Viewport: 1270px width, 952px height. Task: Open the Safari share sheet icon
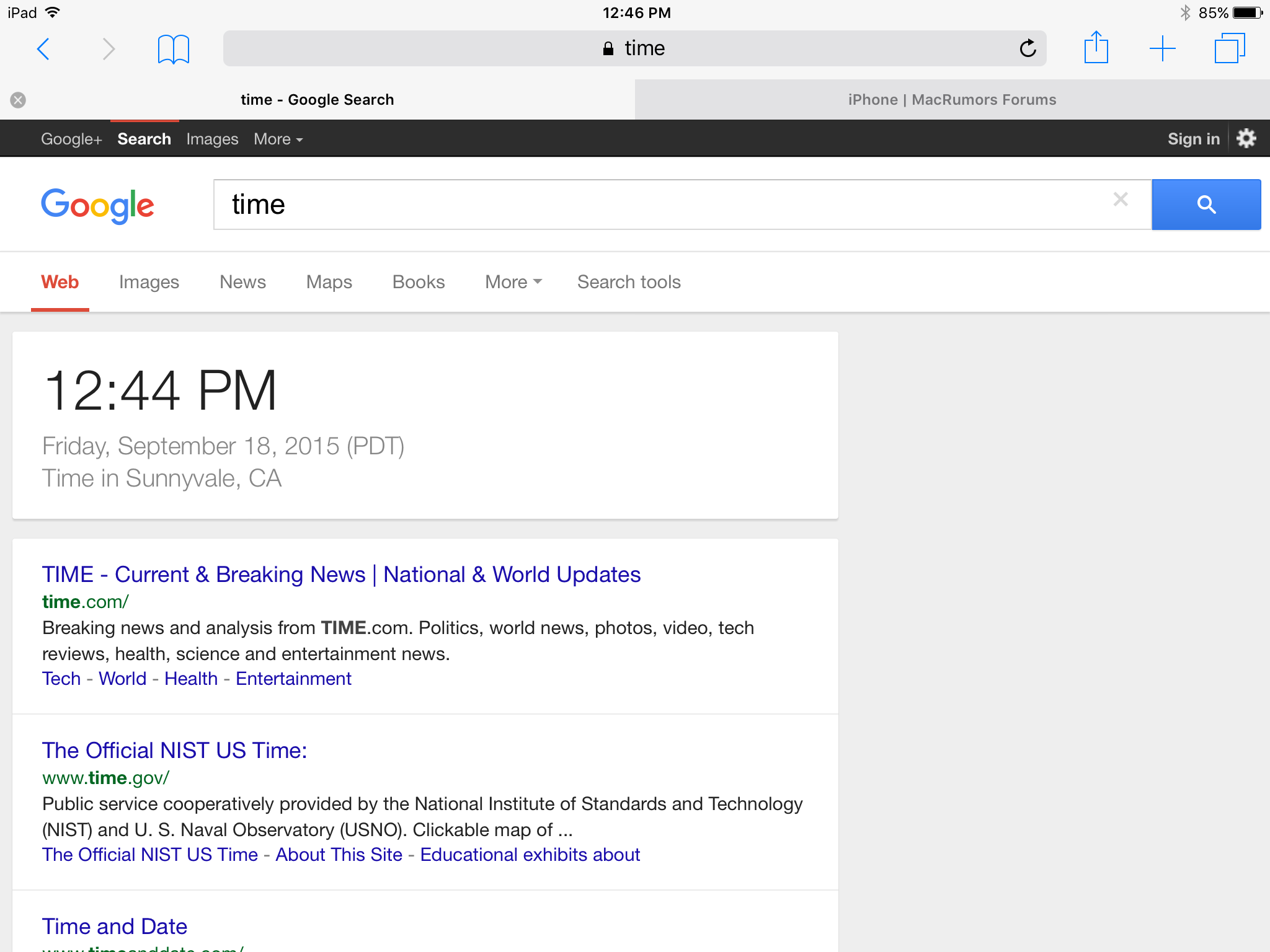tap(1096, 47)
